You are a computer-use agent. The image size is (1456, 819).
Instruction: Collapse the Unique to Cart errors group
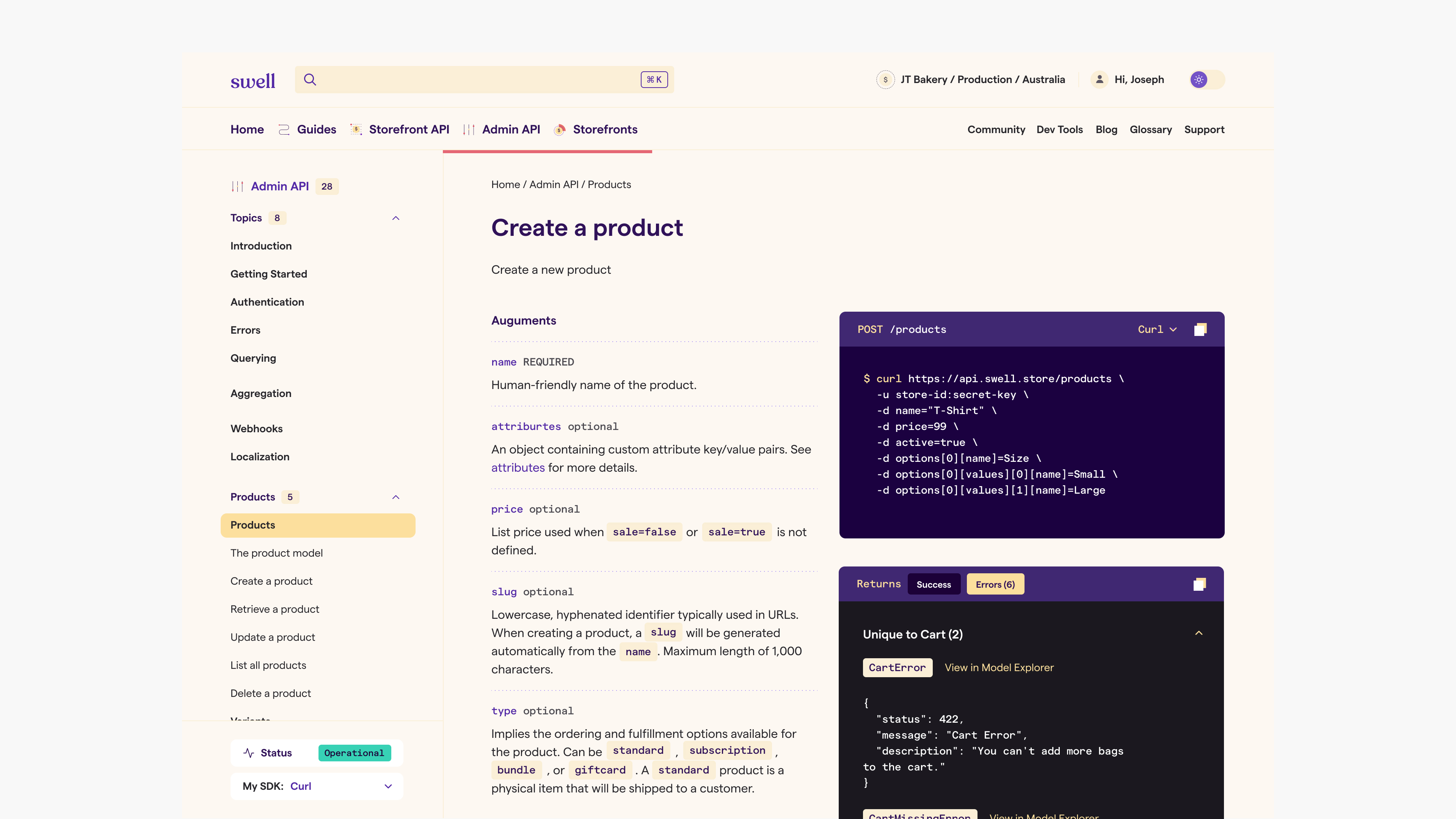tap(1198, 634)
